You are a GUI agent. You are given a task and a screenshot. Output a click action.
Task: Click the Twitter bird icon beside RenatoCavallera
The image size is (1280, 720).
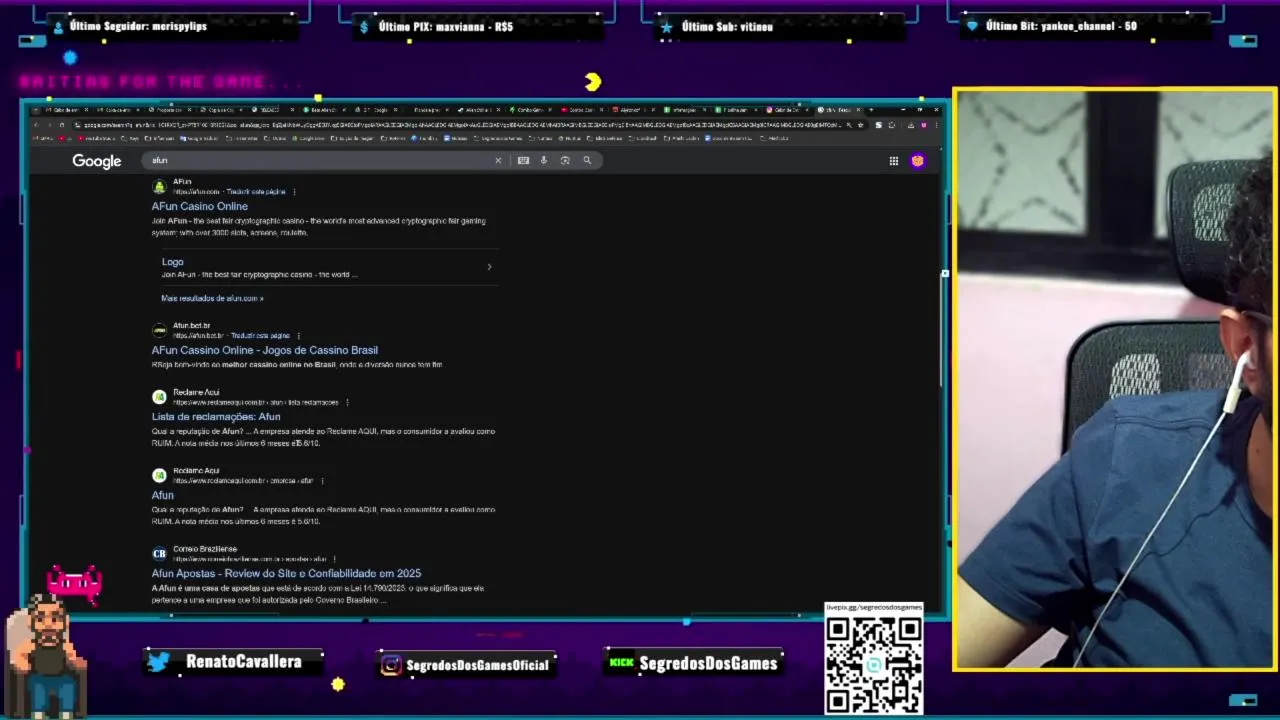(158, 661)
